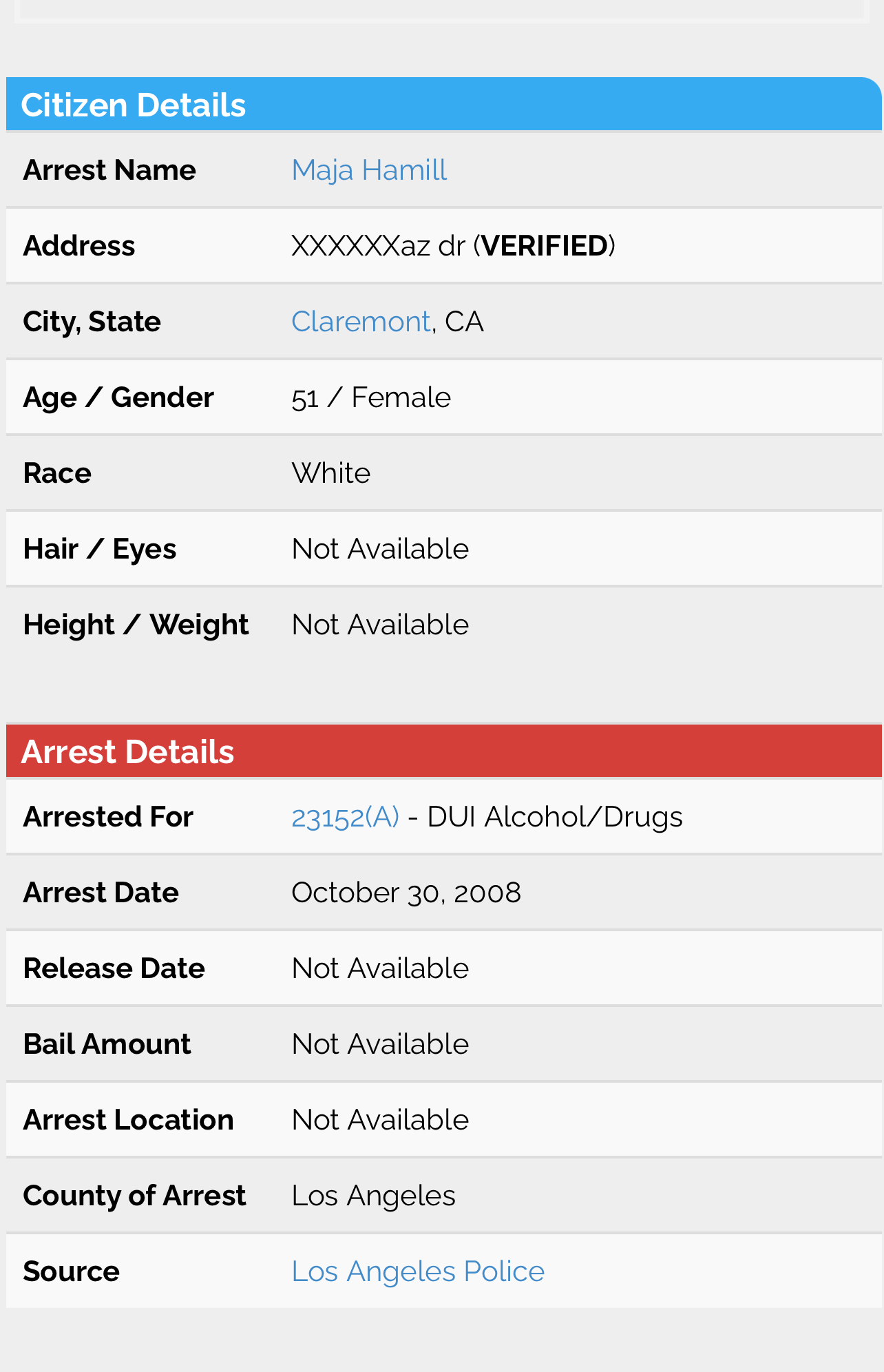
Task: Click the Citizen Details section header
Action: point(443,104)
